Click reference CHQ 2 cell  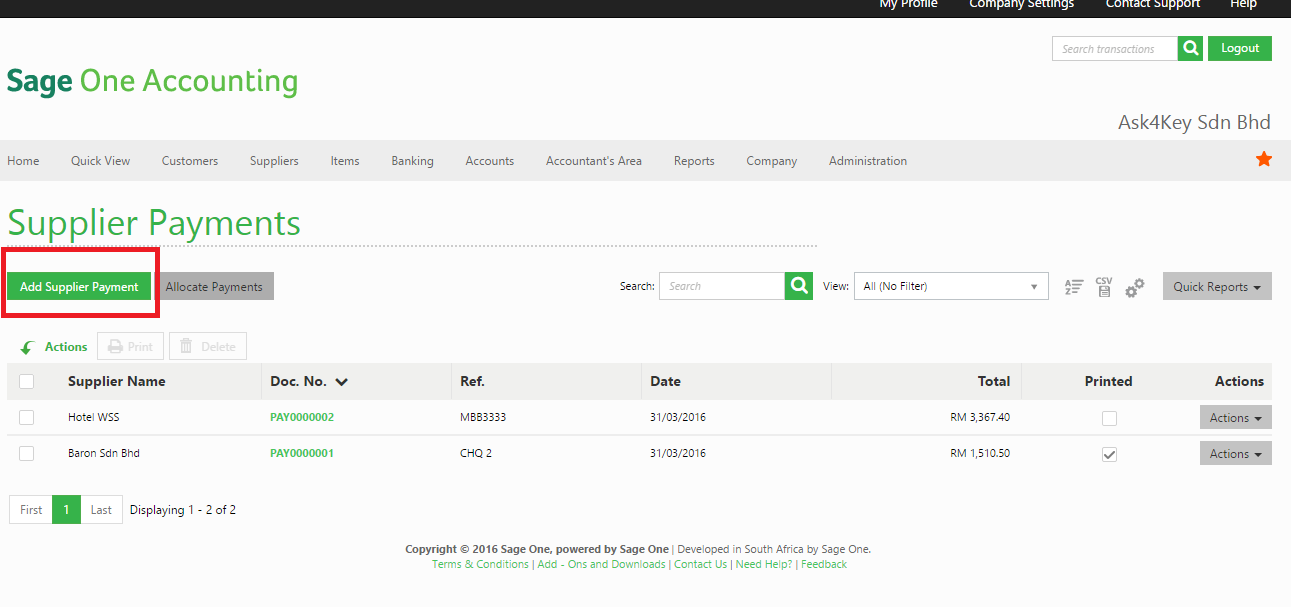click(x=476, y=453)
